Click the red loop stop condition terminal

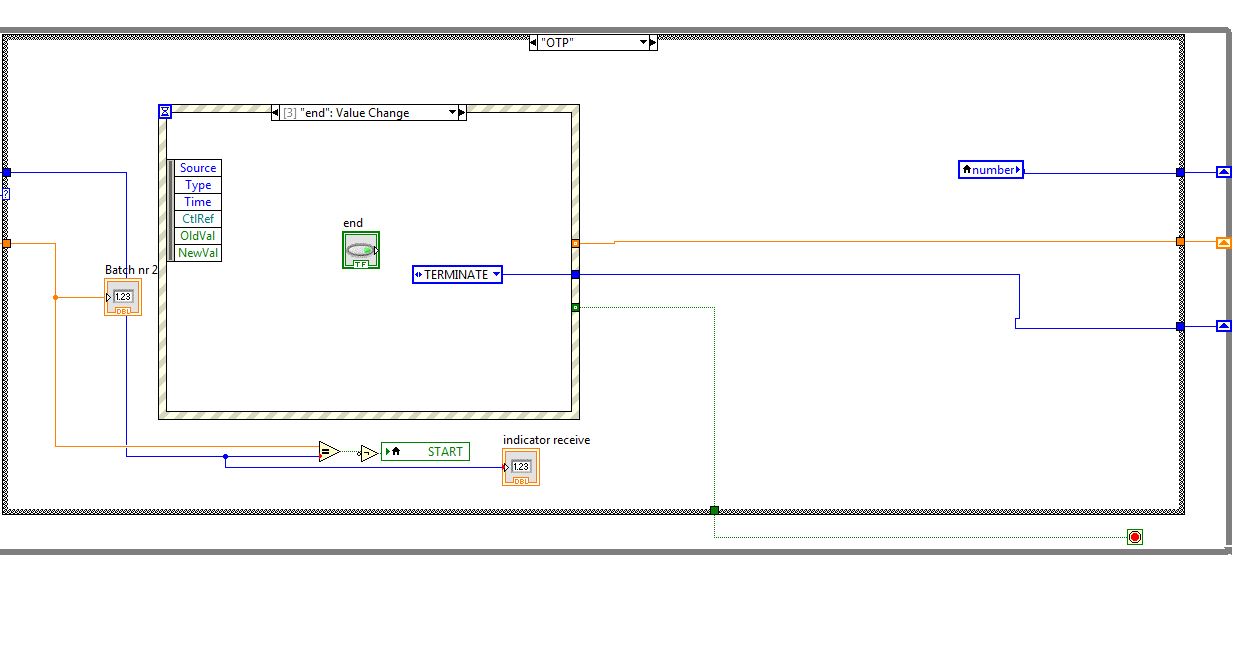(x=1134, y=537)
